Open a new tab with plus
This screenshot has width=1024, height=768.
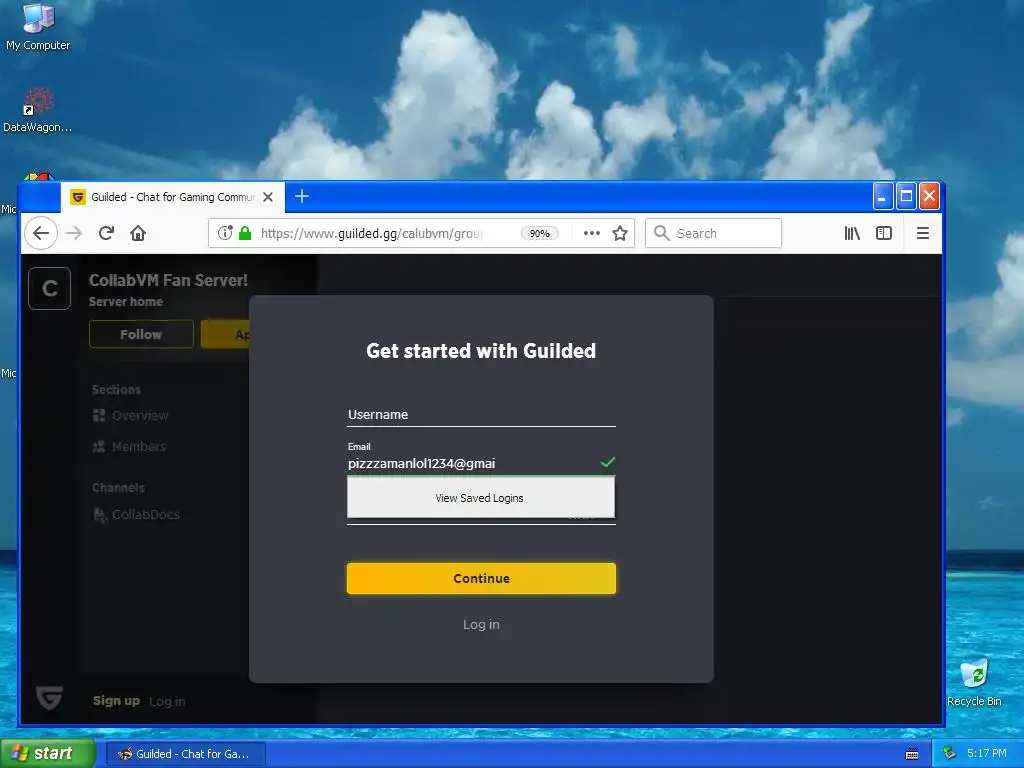pyautogui.click(x=302, y=196)
